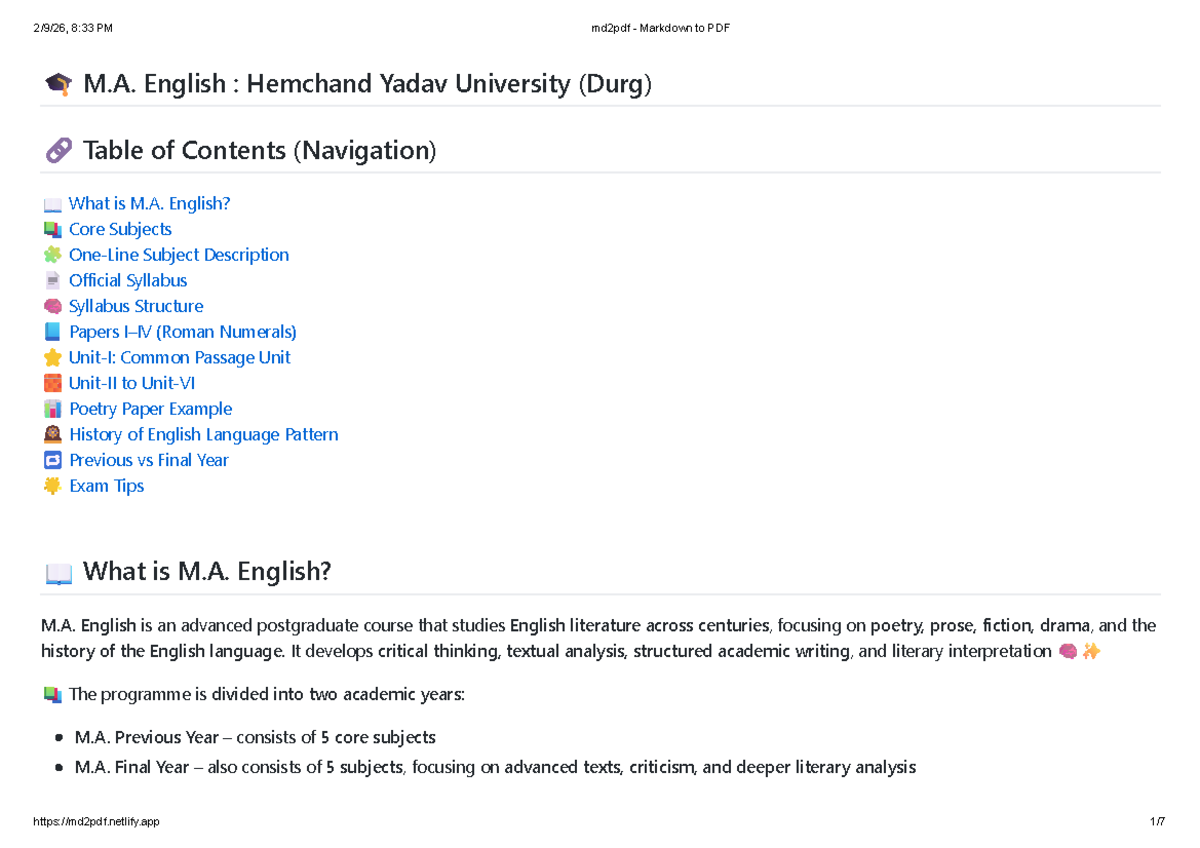Click the bar chart icon beside Poetry Paper Example
Viewport: 1200px width, 848px height.
coord(53,410)
